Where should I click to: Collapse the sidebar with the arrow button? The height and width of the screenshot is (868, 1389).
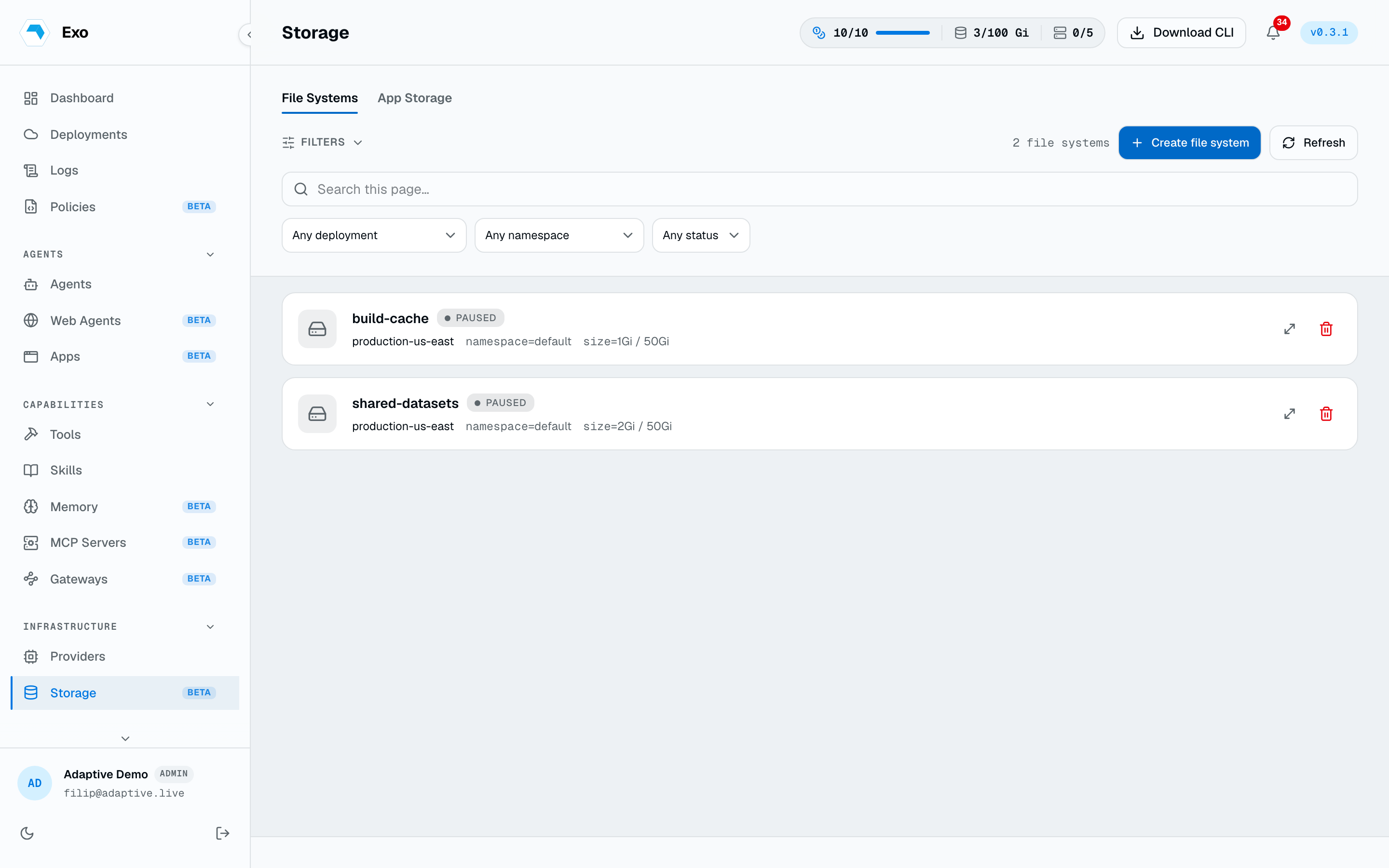[248, 34]
